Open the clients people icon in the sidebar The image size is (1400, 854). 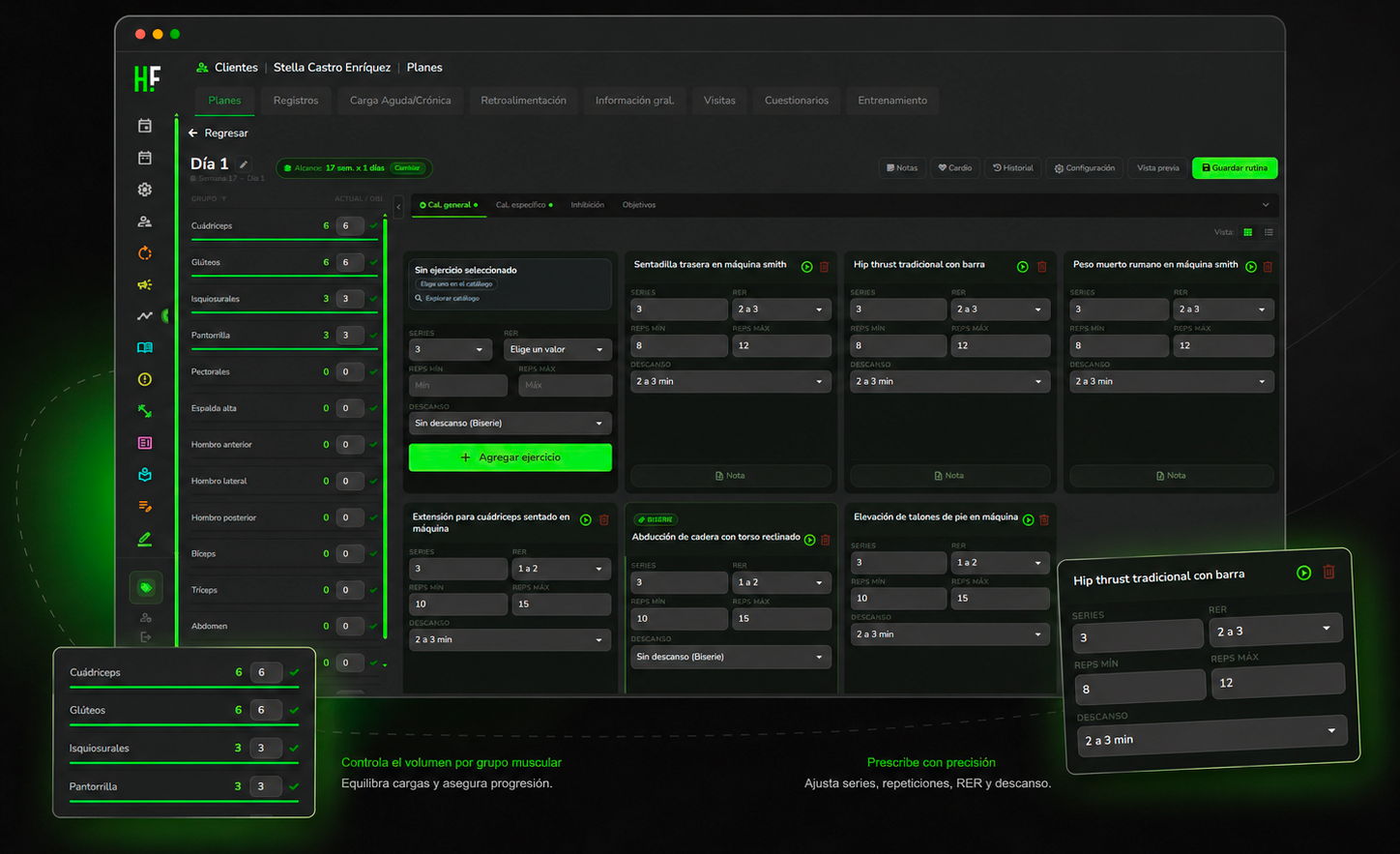(145, 221)
